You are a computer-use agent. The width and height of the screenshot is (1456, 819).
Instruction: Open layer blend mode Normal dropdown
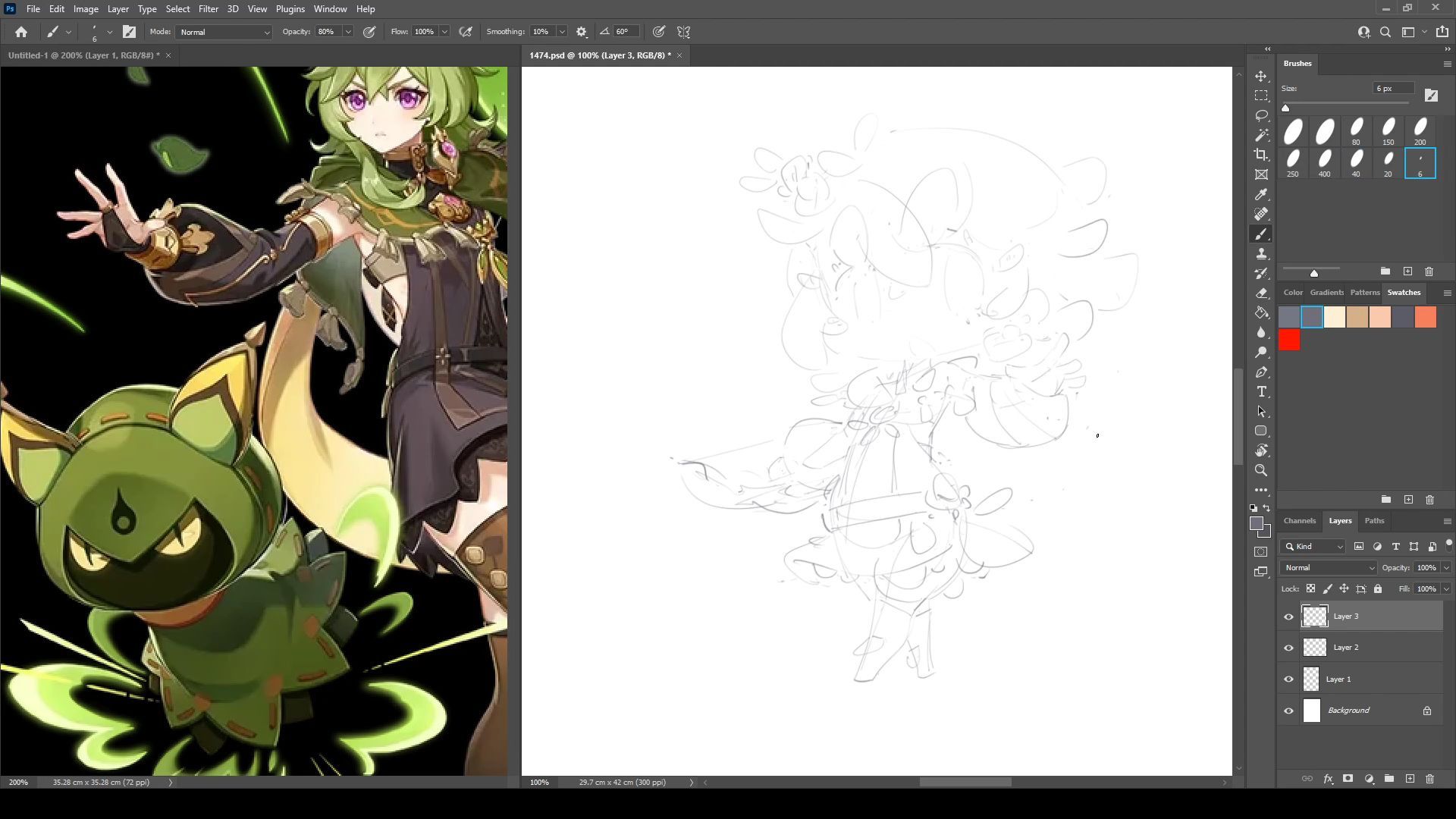pos(1329,567)
